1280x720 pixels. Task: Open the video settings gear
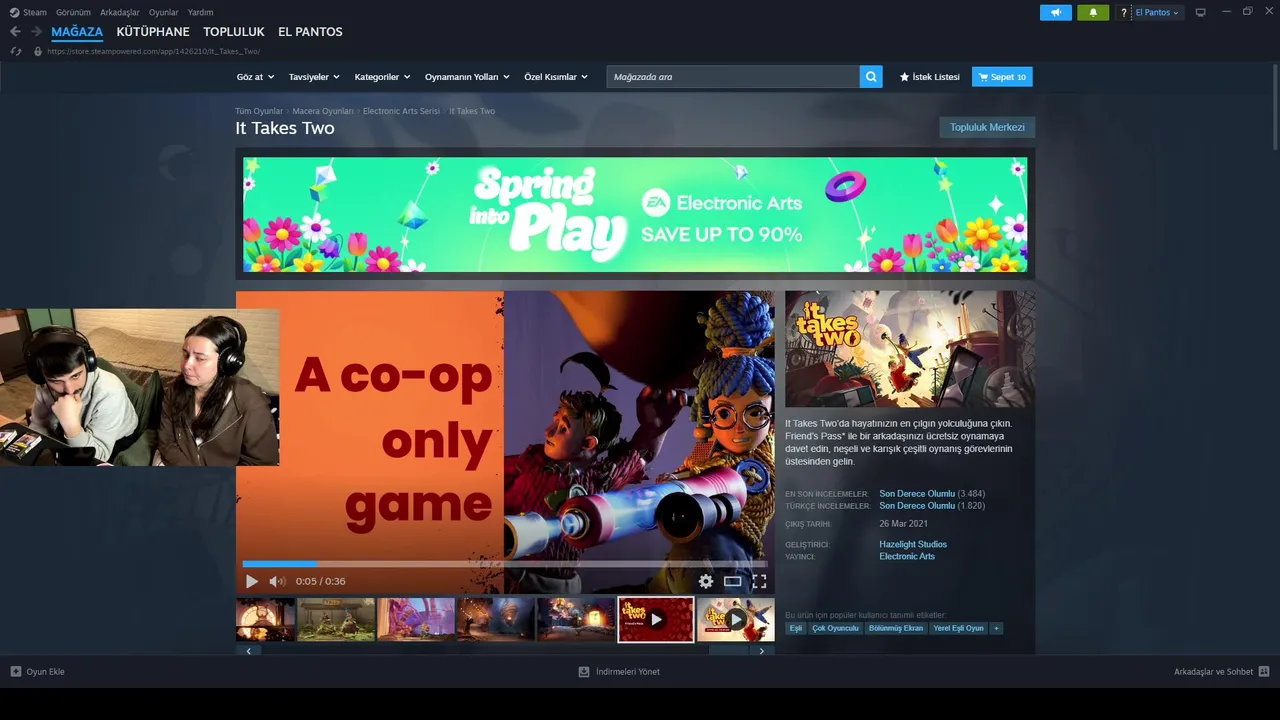(706, 581)
